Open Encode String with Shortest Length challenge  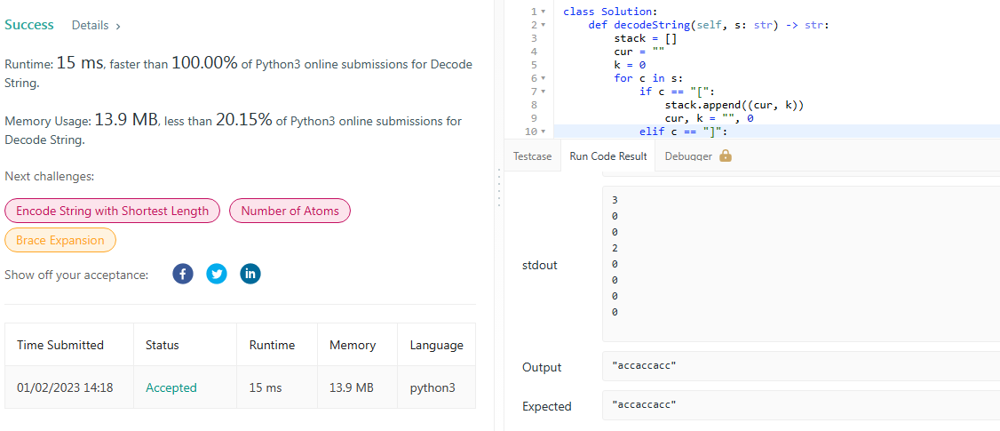pos(112,211)
